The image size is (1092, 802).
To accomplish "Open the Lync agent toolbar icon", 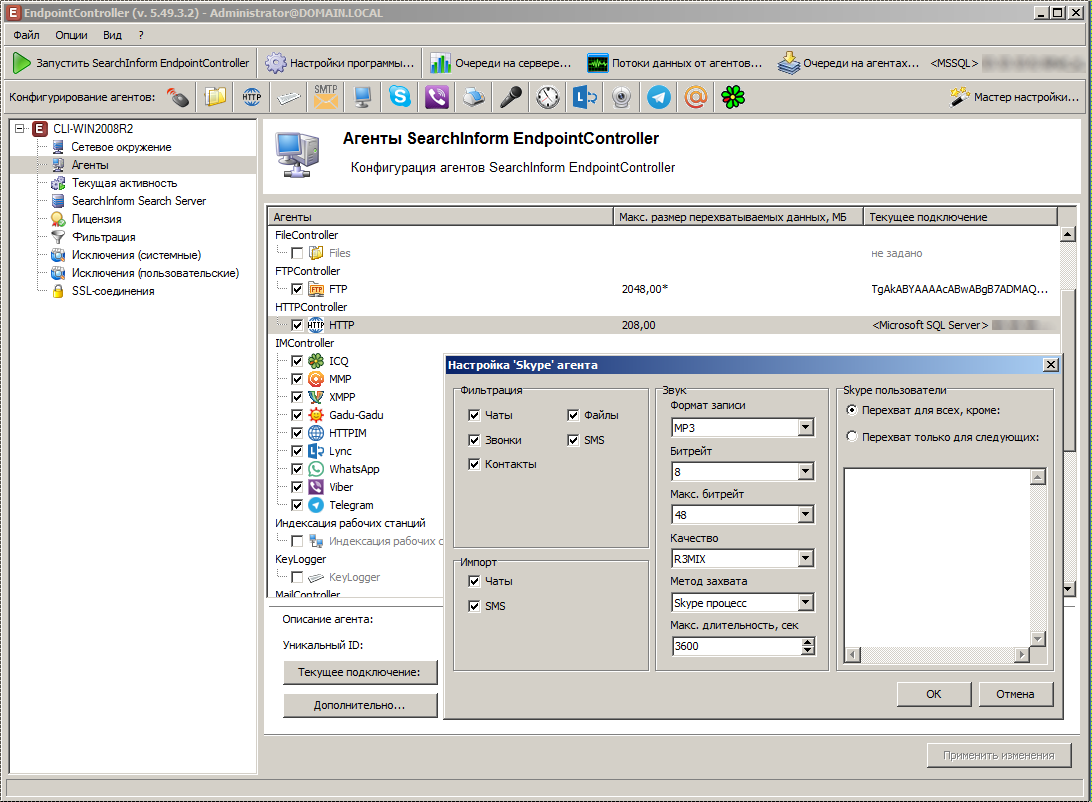I will 585,97.
